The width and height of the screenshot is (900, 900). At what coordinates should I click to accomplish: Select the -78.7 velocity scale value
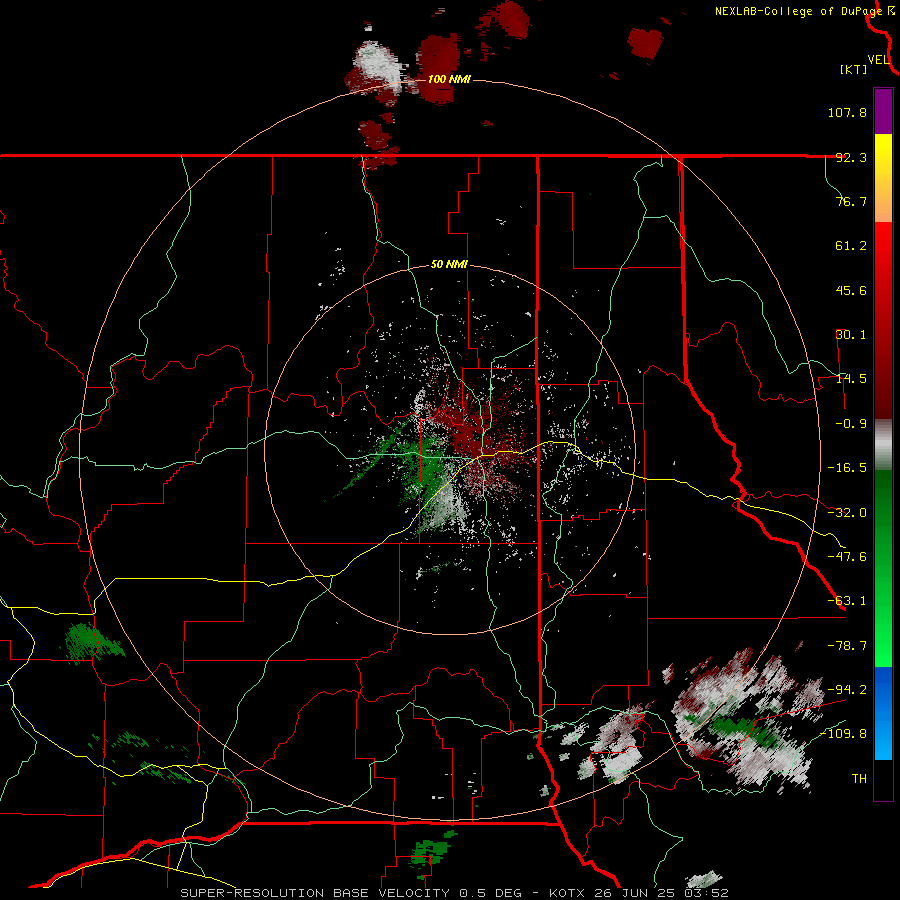847,646
